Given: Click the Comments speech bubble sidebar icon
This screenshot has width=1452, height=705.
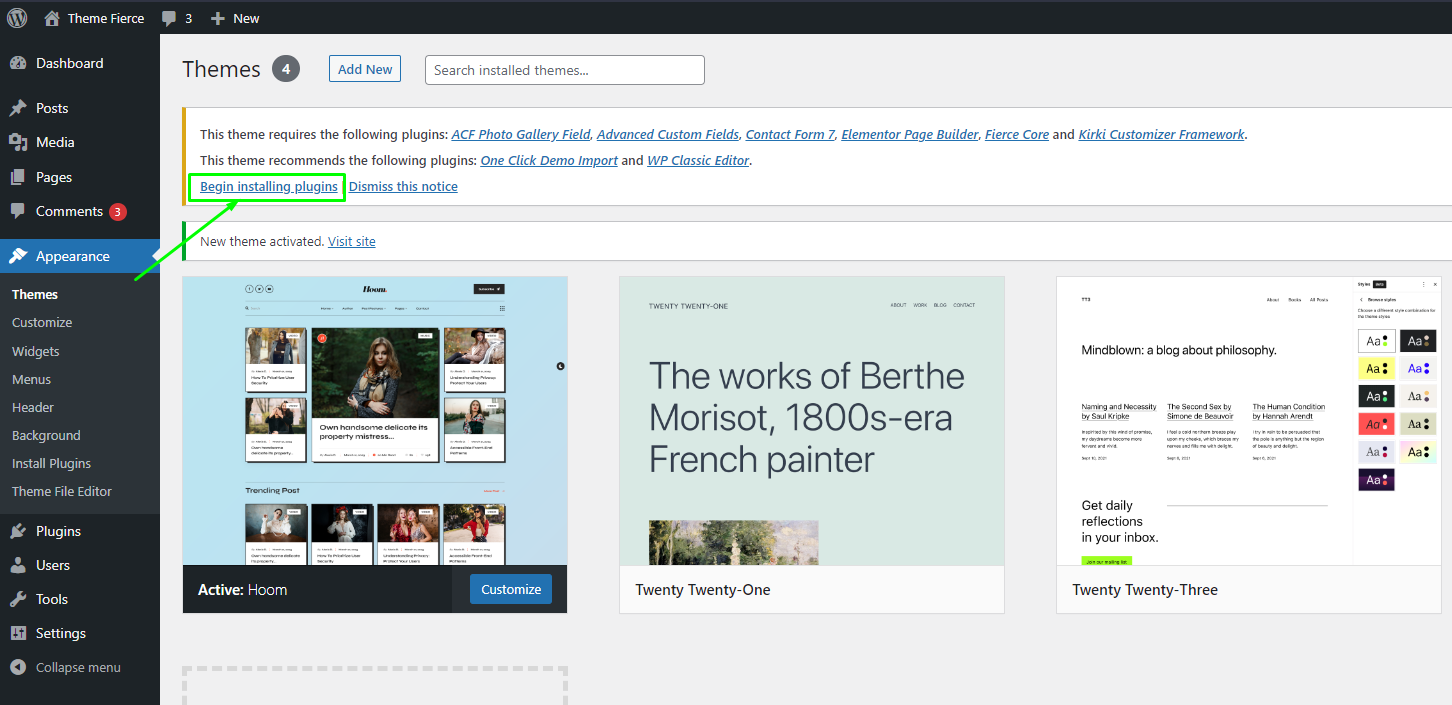Looking at the screenshot, I should click(18, 211).
